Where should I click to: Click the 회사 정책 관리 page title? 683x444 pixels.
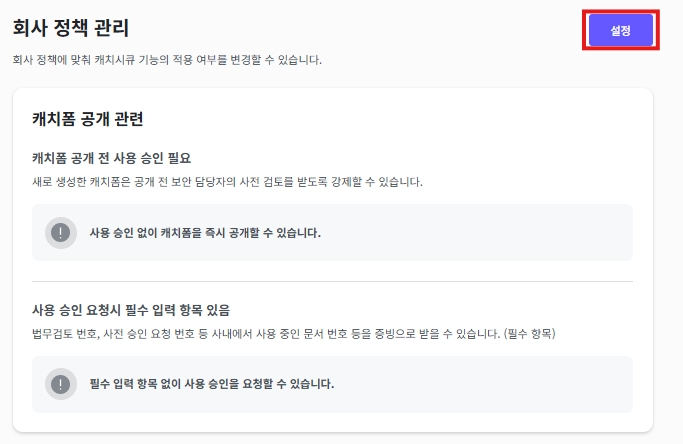(71, 28)
